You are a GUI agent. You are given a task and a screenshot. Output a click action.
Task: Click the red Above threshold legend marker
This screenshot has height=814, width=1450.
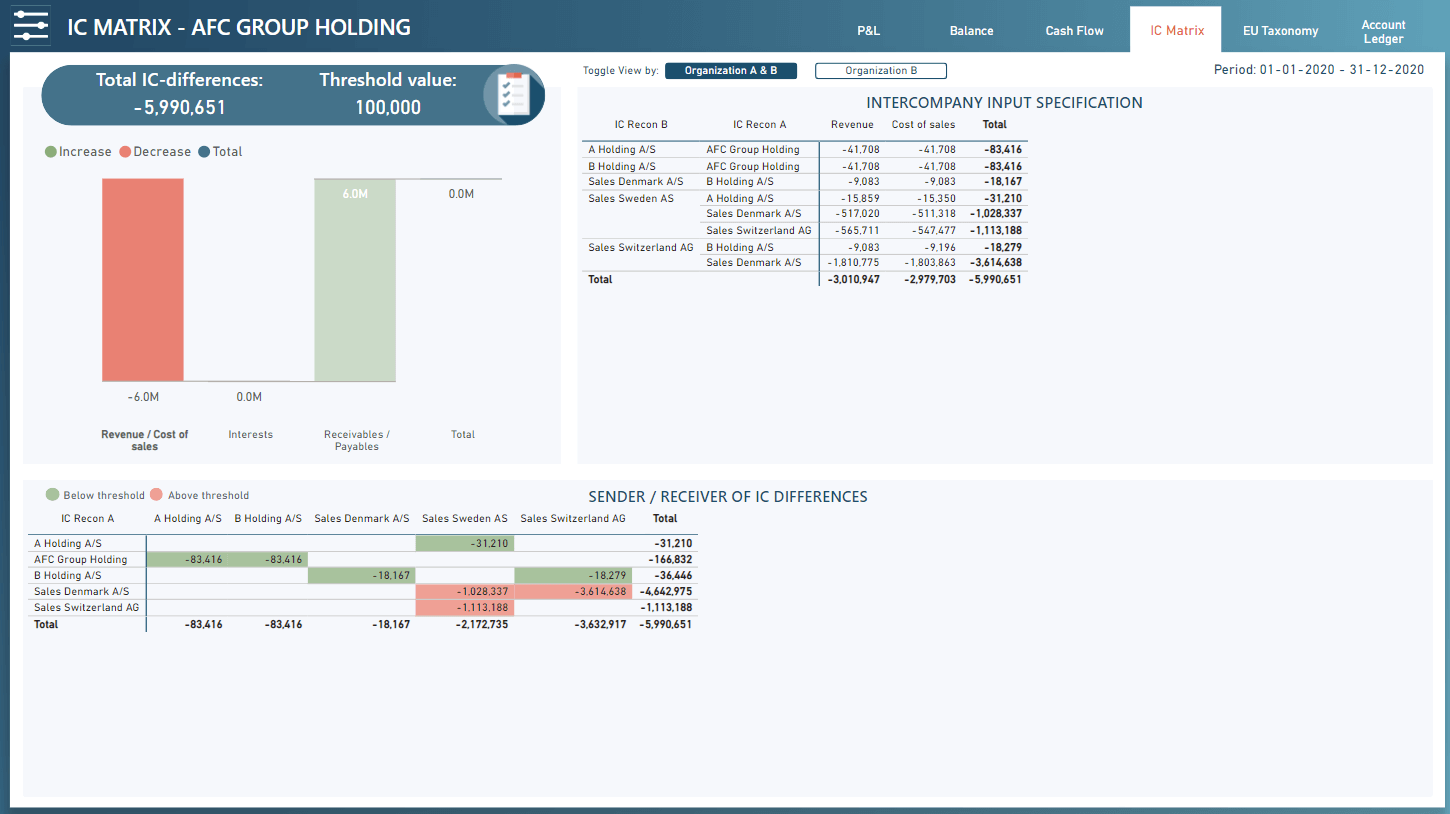pos(156,495)
